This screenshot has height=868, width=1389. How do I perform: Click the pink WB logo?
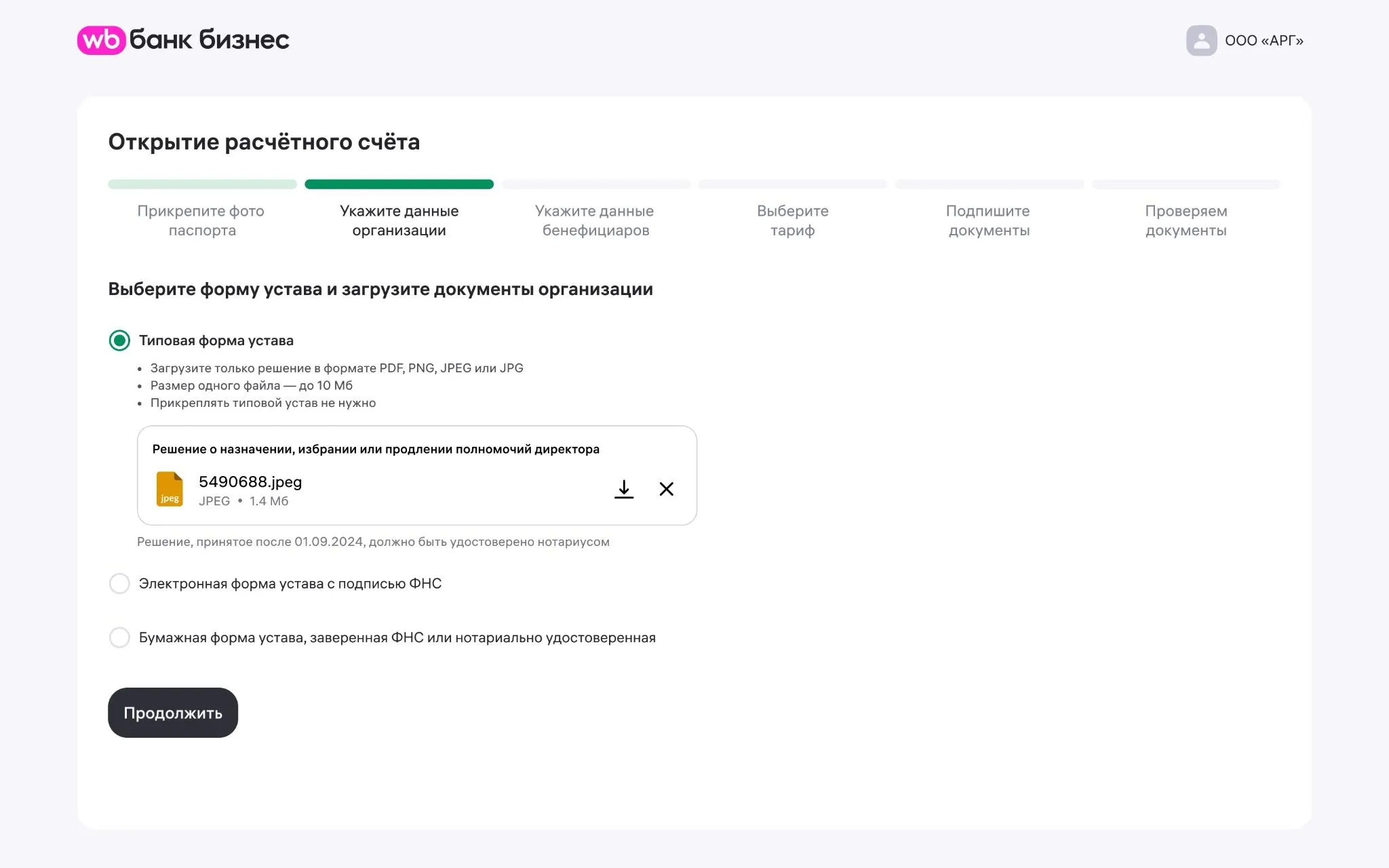(102, 40)
